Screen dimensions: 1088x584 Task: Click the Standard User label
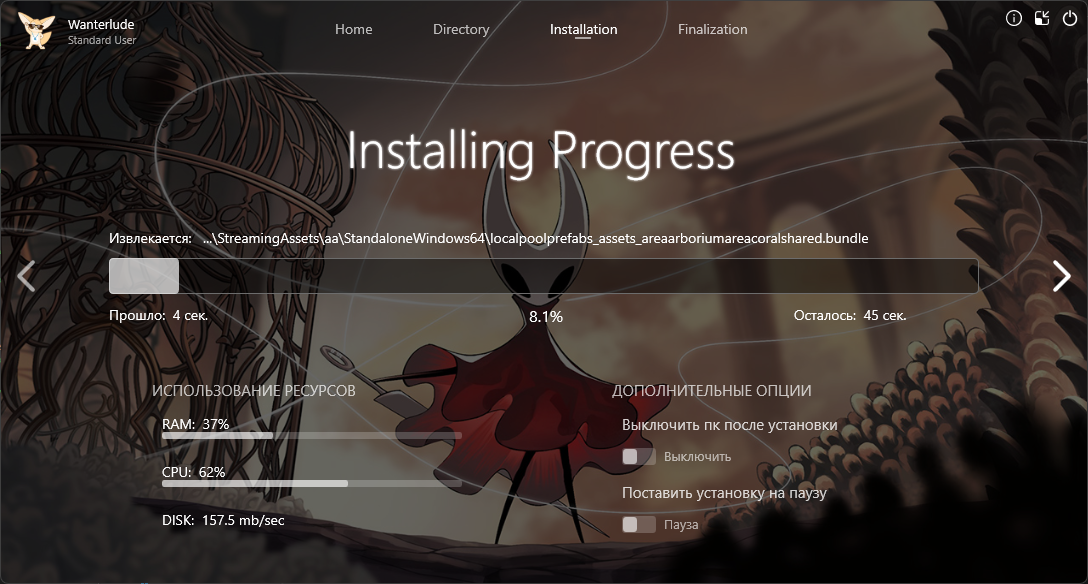pyautogui.click(x=101, y=40)
